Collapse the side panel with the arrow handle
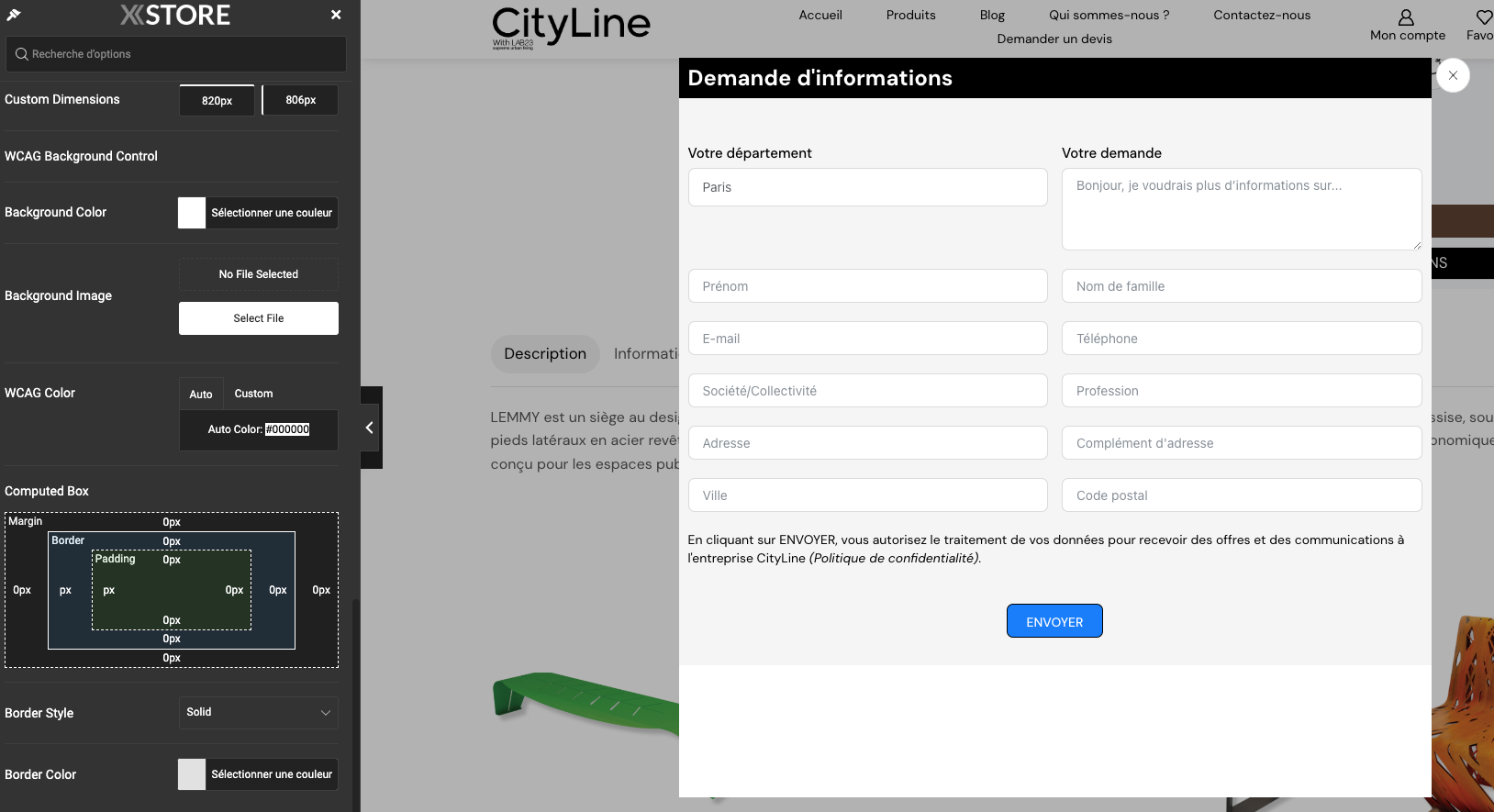The height and width of the screenshot is (812, 1494). click(x=370, y=428)
